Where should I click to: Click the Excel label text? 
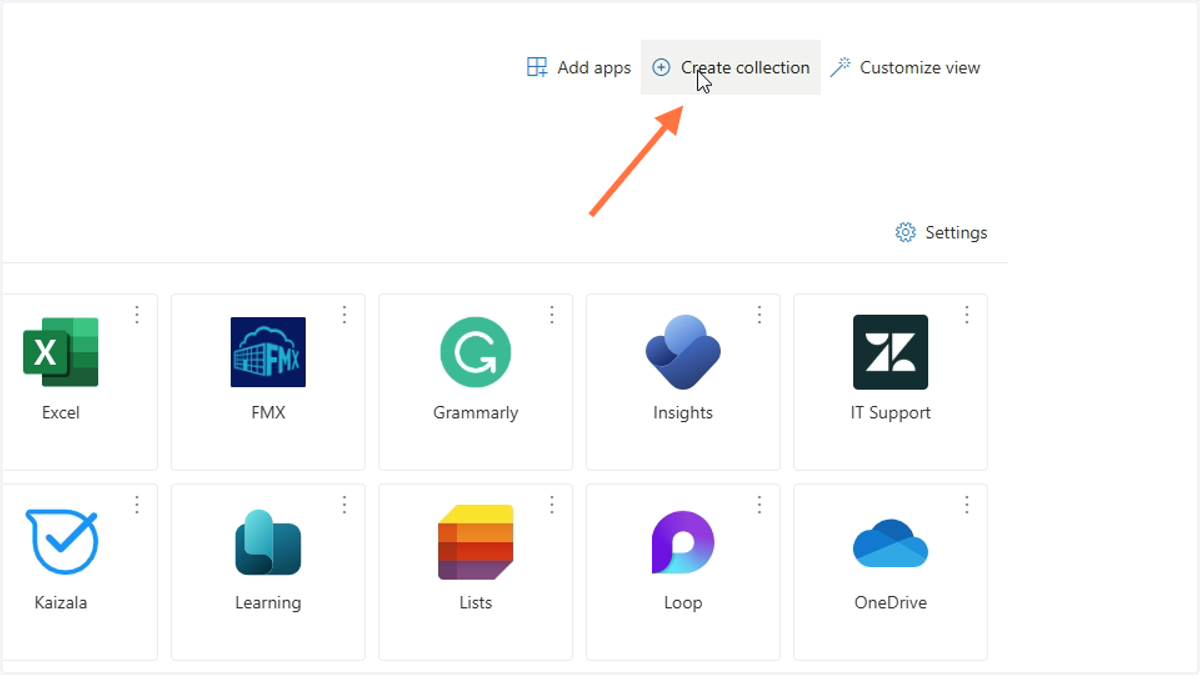pos(61,413)
